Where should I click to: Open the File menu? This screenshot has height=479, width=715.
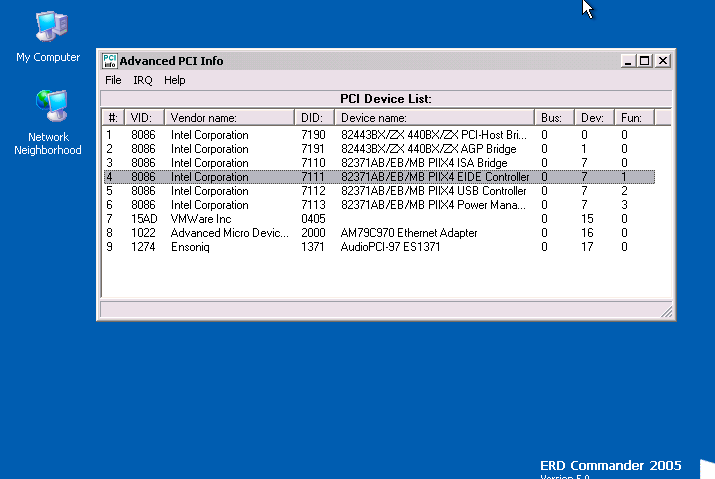coord(113,80)
